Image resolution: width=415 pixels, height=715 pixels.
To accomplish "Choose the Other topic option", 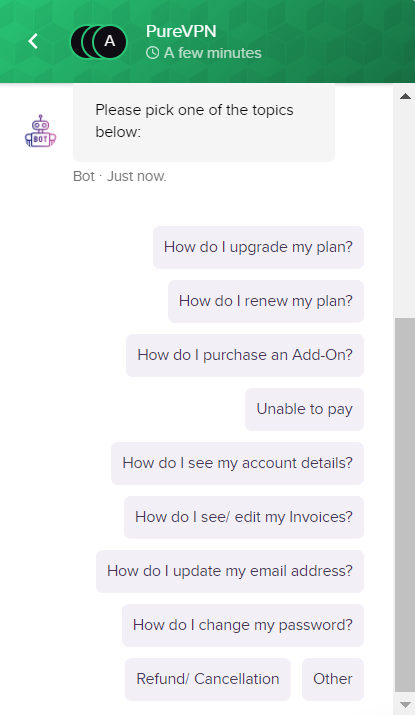I will click(332, 679).
